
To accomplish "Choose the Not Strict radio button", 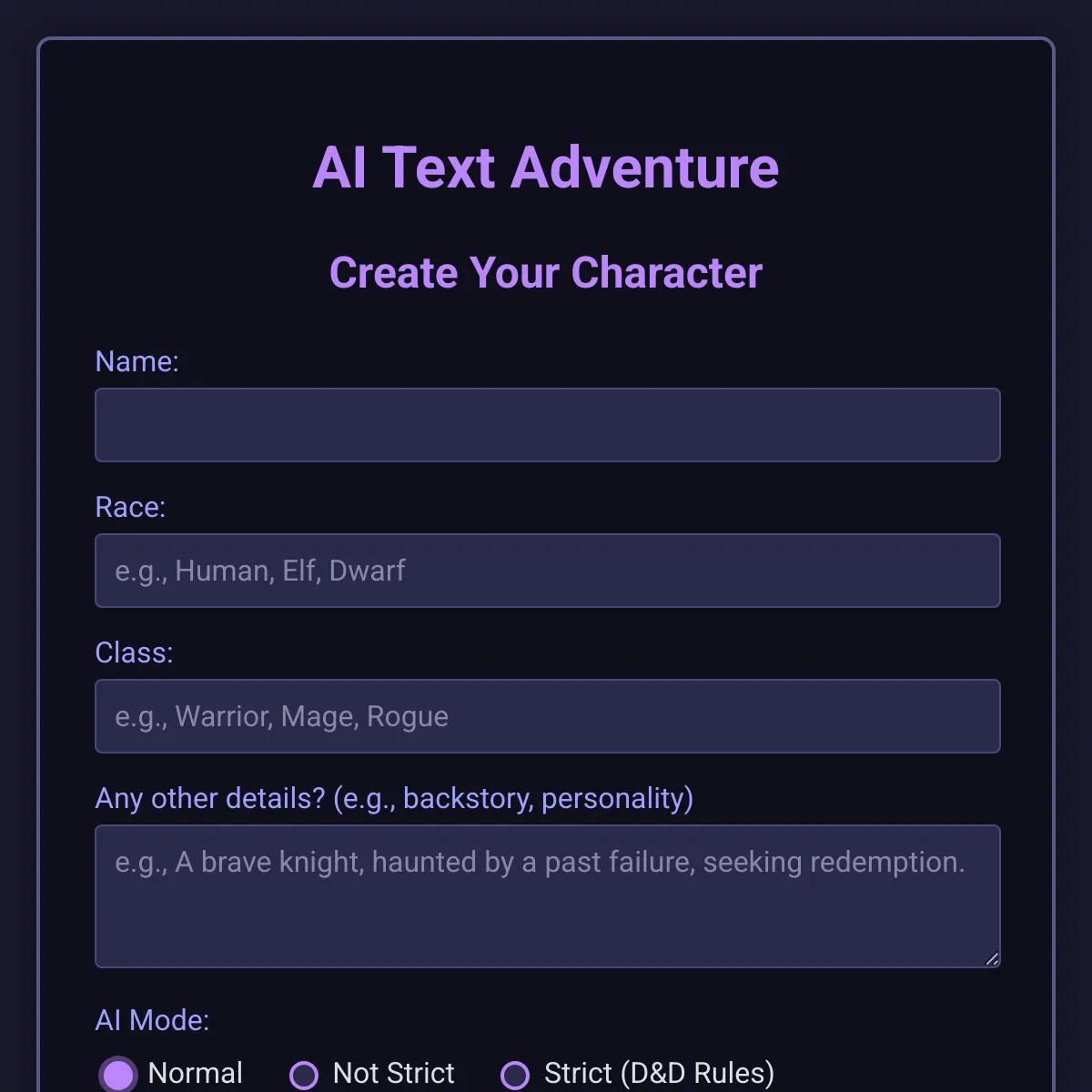I will 304,1075.
